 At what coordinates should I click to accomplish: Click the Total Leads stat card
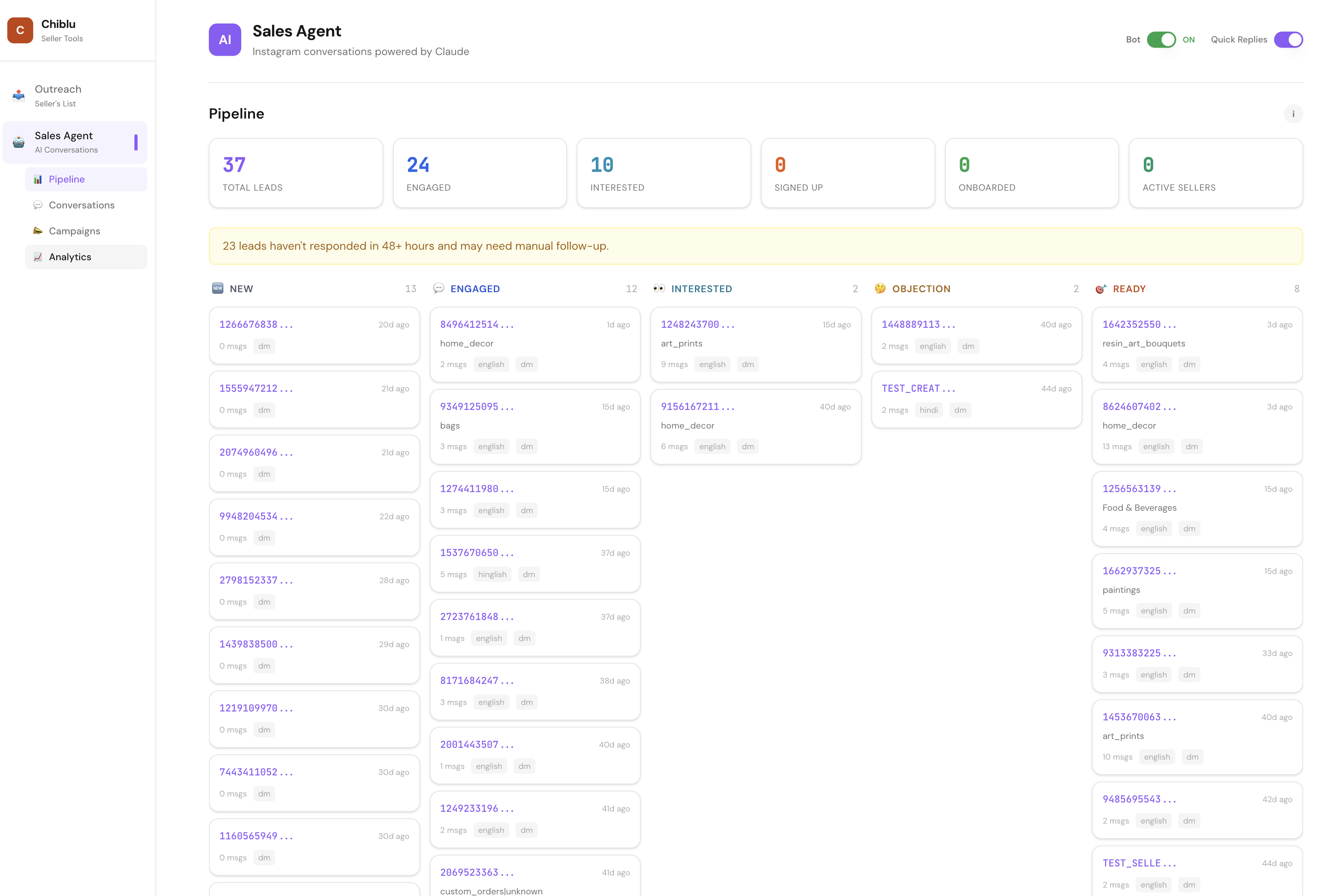[x=295, y=174]
